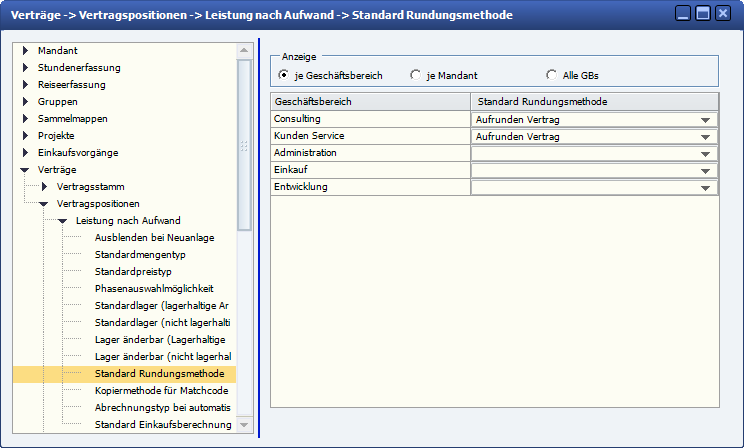Viewport: 744px width, 448px height.
Task: Select the 'je Geschäftsbereich' radio button
Action: click(x=284, y=75)
